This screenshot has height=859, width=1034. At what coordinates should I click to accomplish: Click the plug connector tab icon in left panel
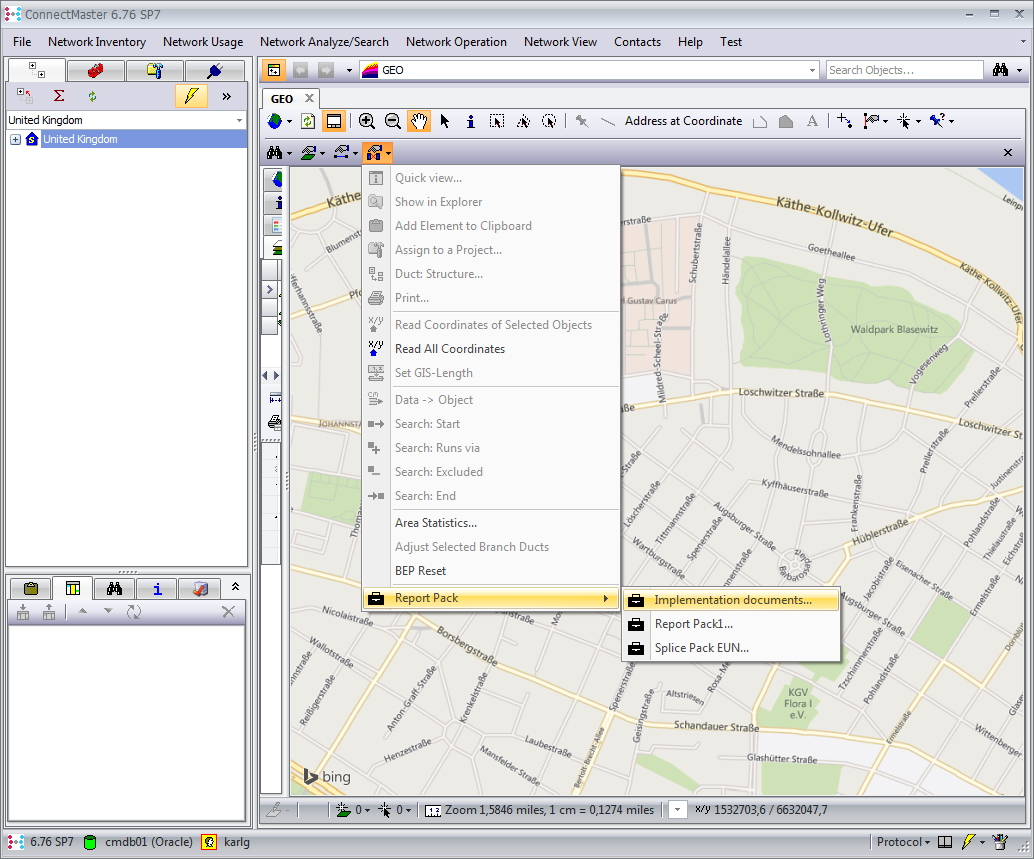click(x=215, y=71)
